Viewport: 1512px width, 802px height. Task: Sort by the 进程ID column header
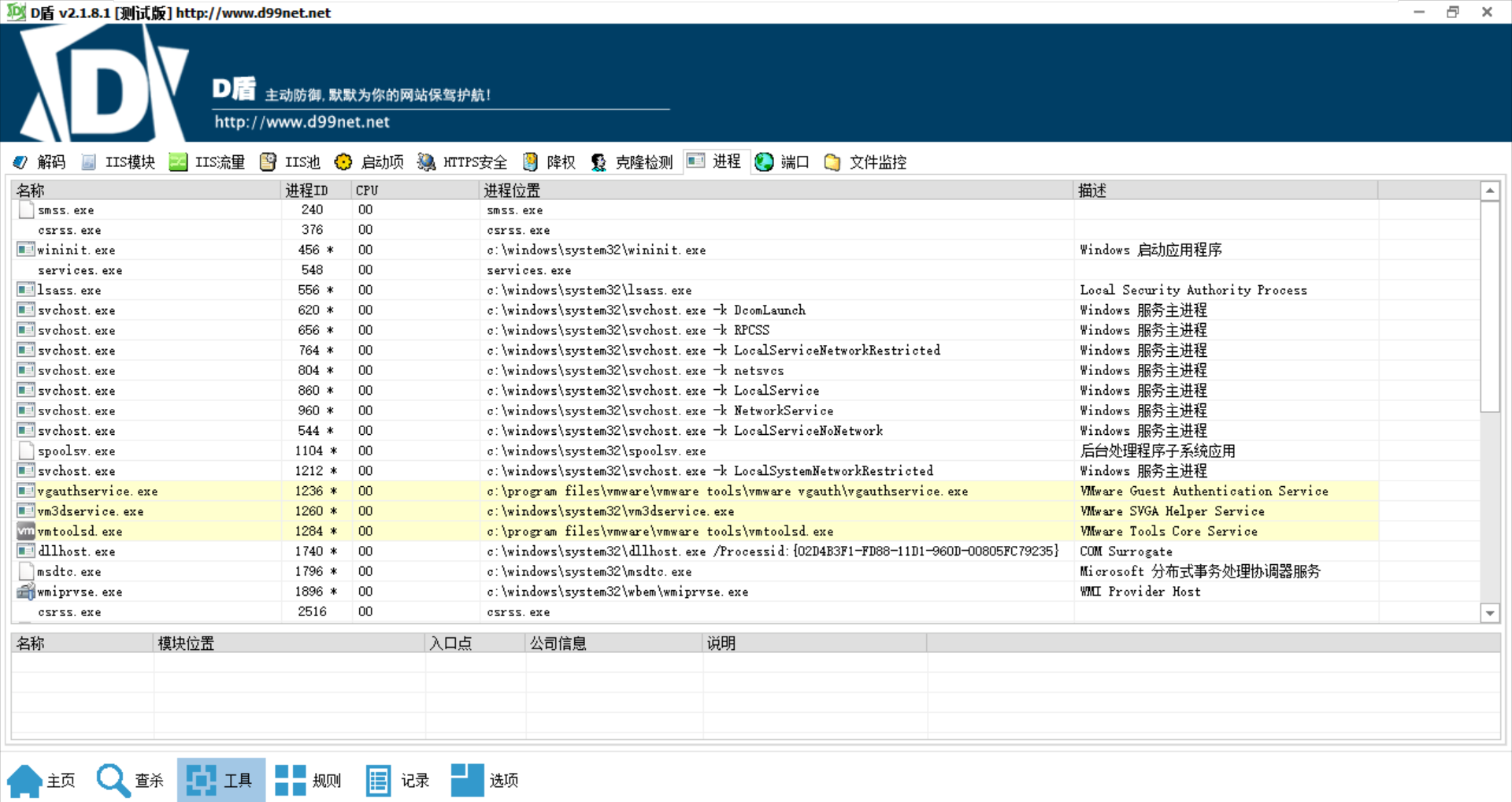(317, 190)
